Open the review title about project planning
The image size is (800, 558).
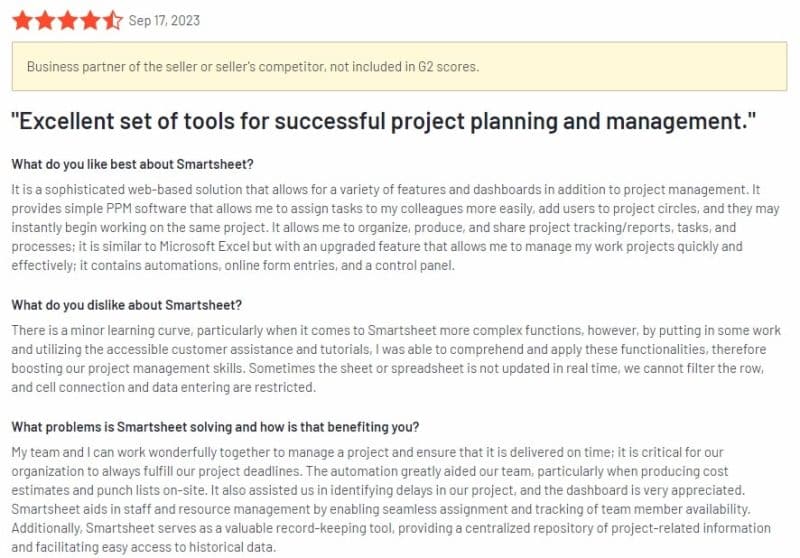click(384, 121)
